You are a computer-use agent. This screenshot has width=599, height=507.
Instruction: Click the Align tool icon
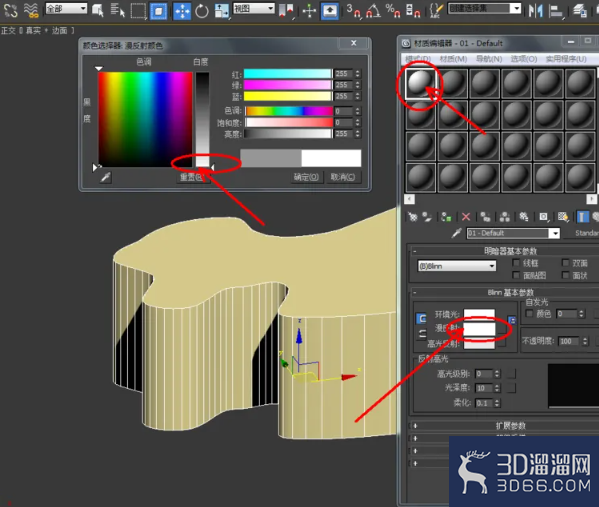[555, 11]
